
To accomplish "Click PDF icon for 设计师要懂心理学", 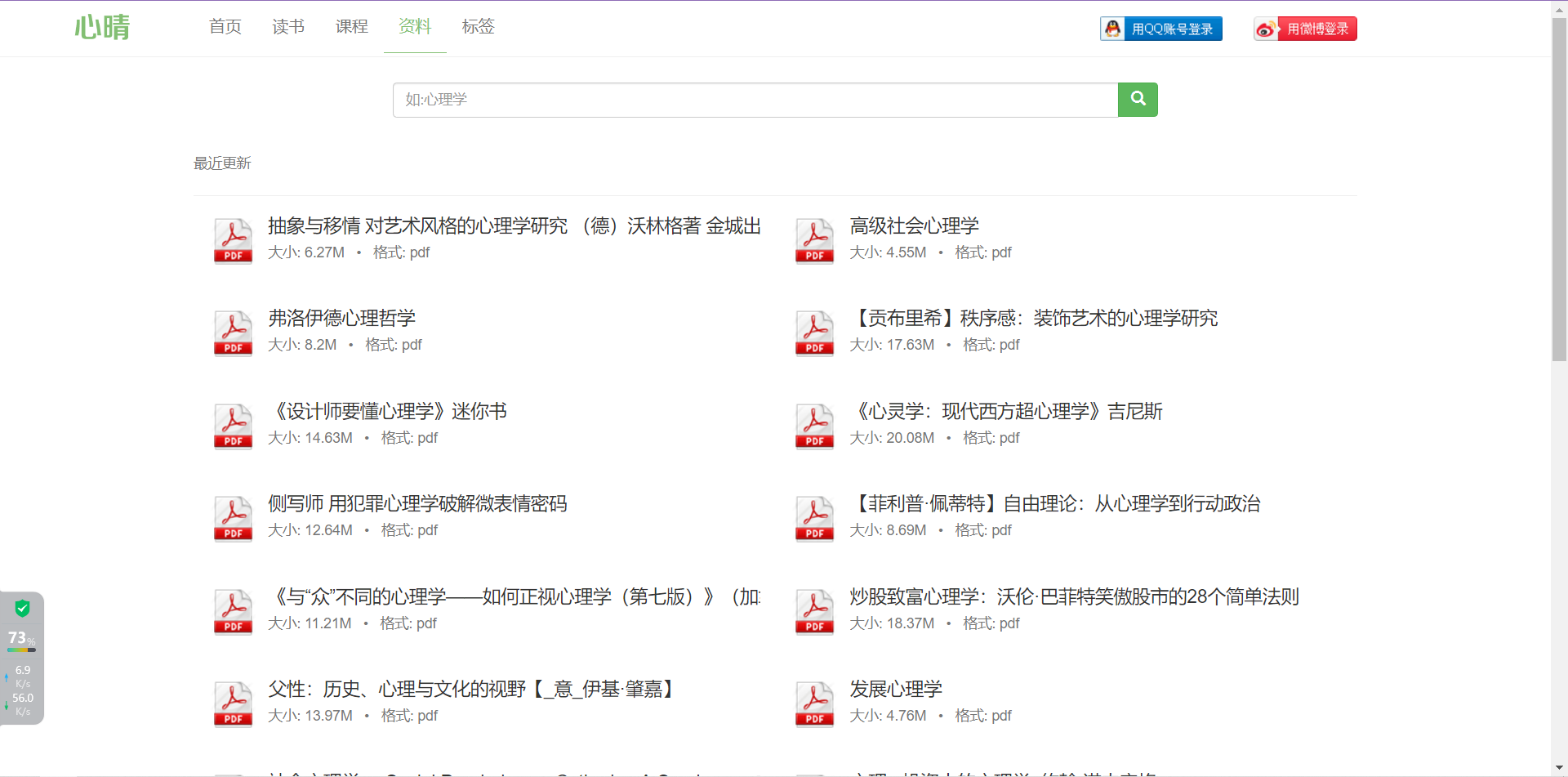I will (x=234, y=426).
